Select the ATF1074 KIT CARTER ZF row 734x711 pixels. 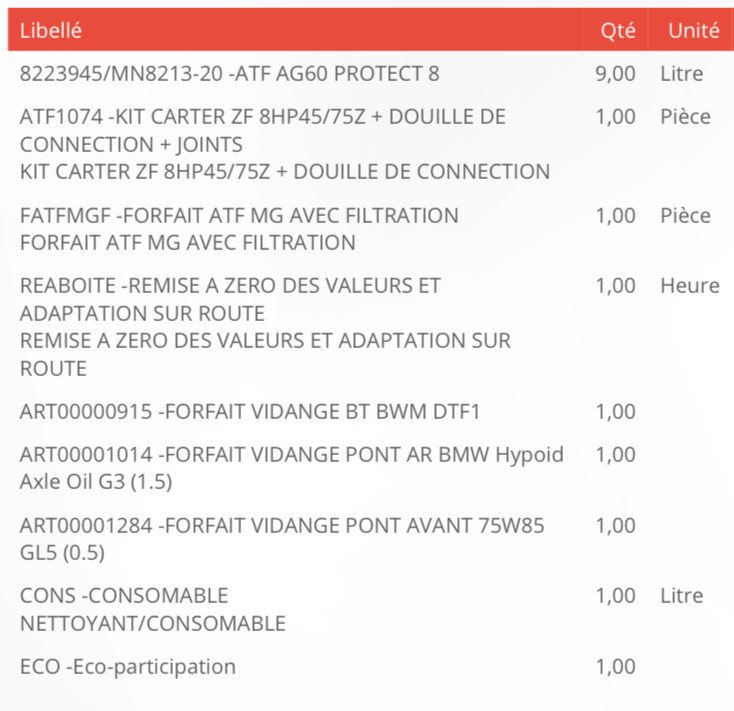[x=371, y=144]
